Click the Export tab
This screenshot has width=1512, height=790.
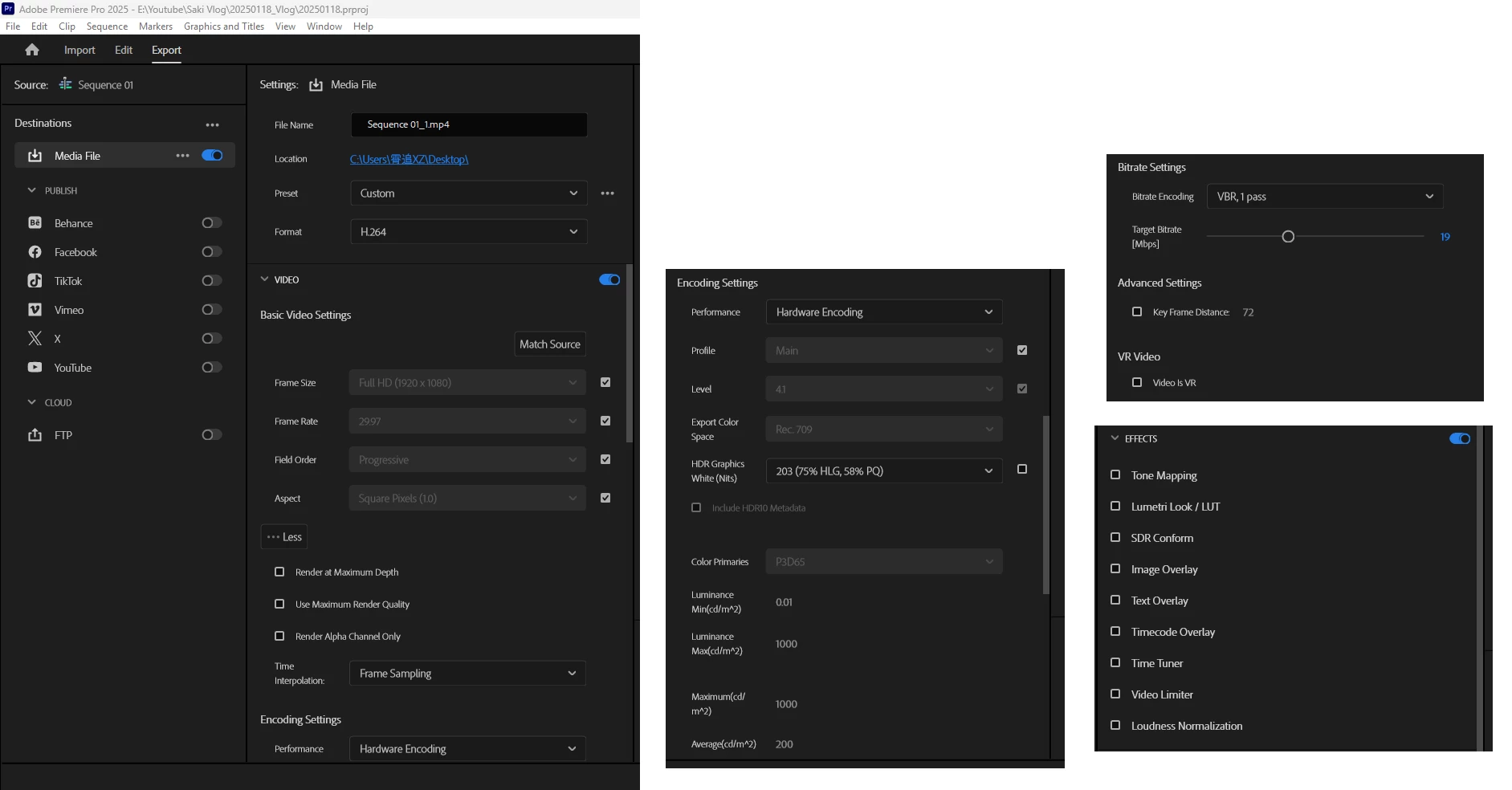(166, 50)
